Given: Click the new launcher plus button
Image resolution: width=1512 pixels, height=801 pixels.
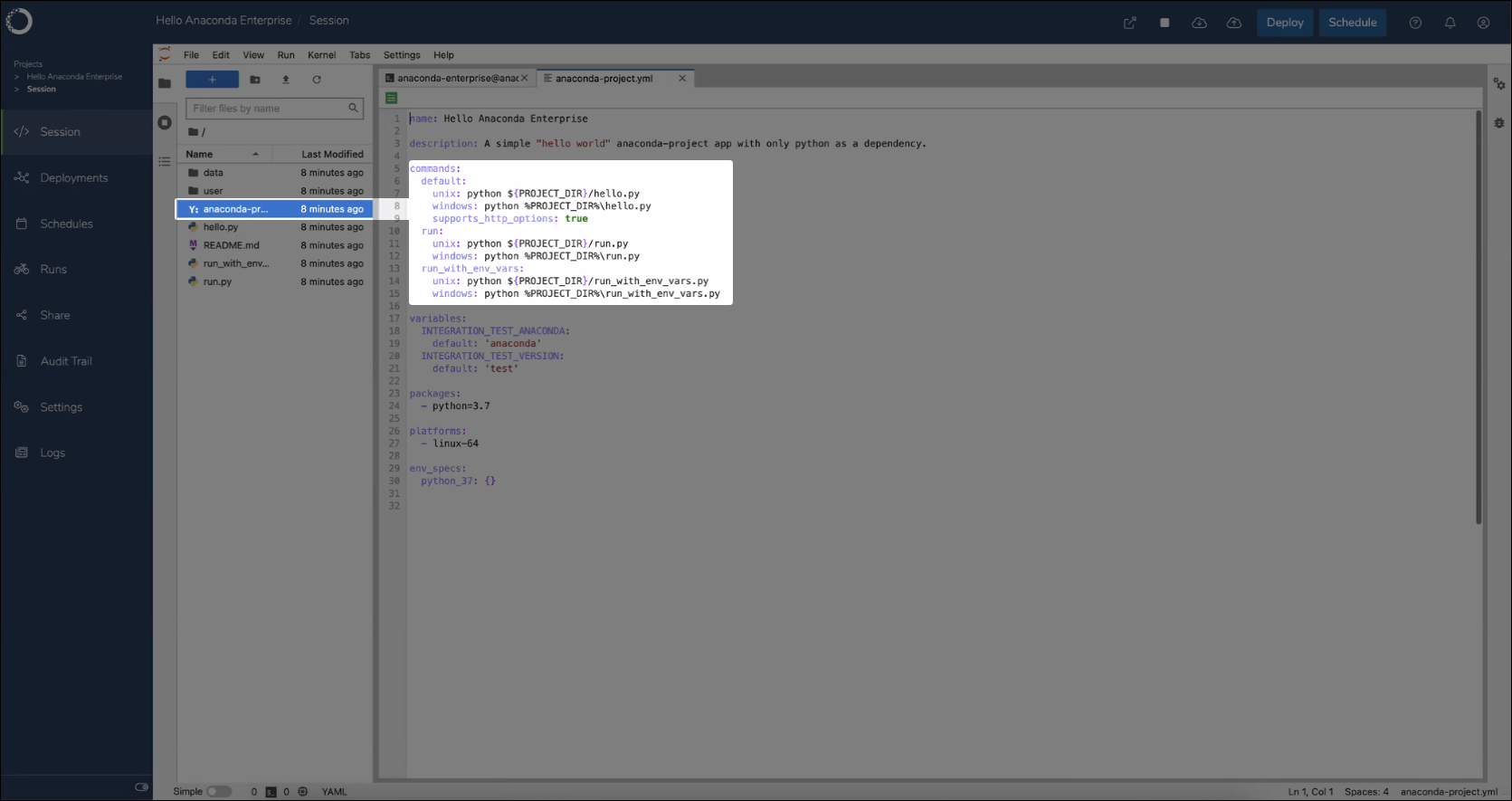Looking at the screenshot, I should click(x=212, y=80).
